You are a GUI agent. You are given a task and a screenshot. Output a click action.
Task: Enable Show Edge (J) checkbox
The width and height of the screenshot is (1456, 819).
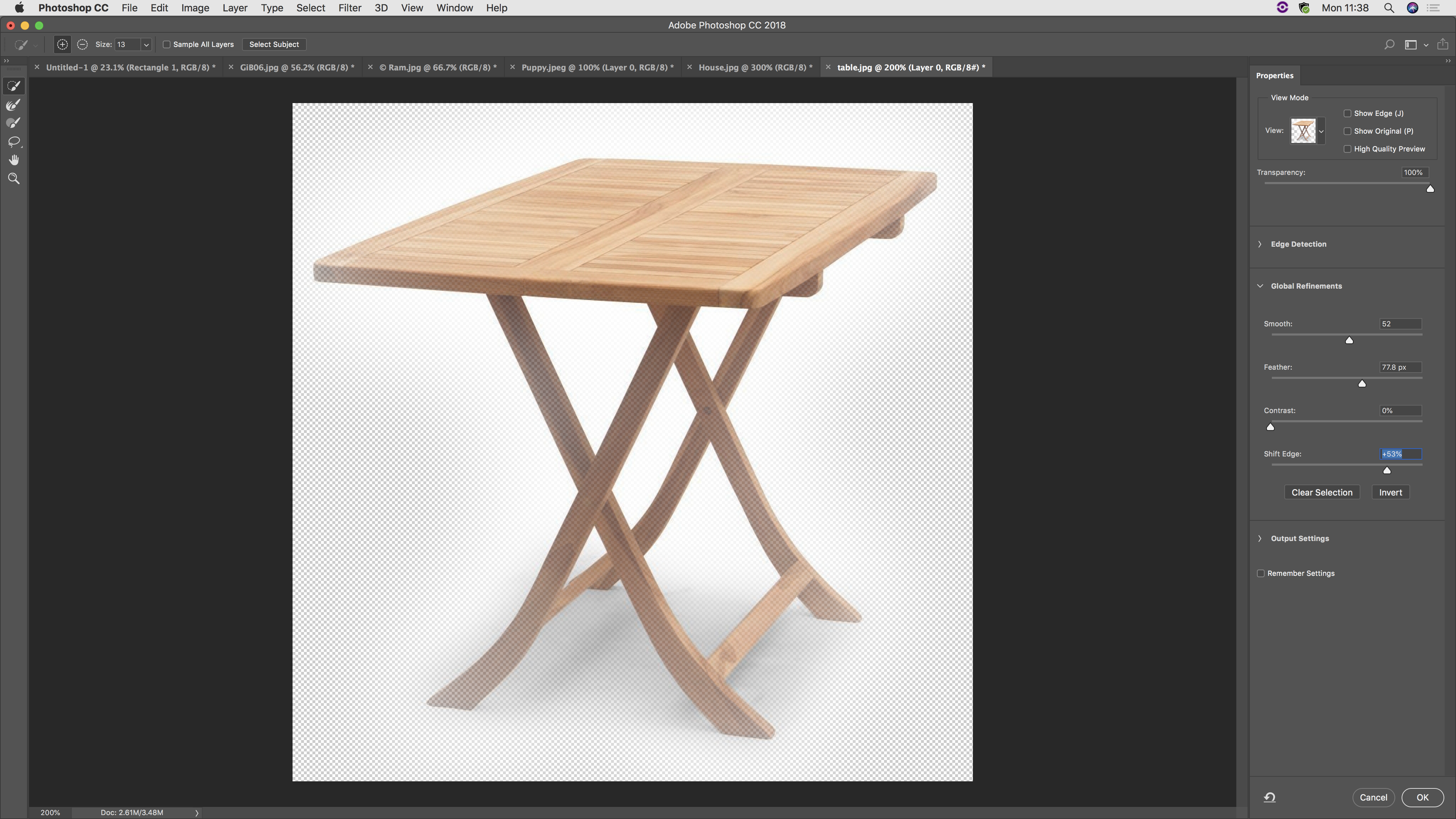pos(1348,114)
